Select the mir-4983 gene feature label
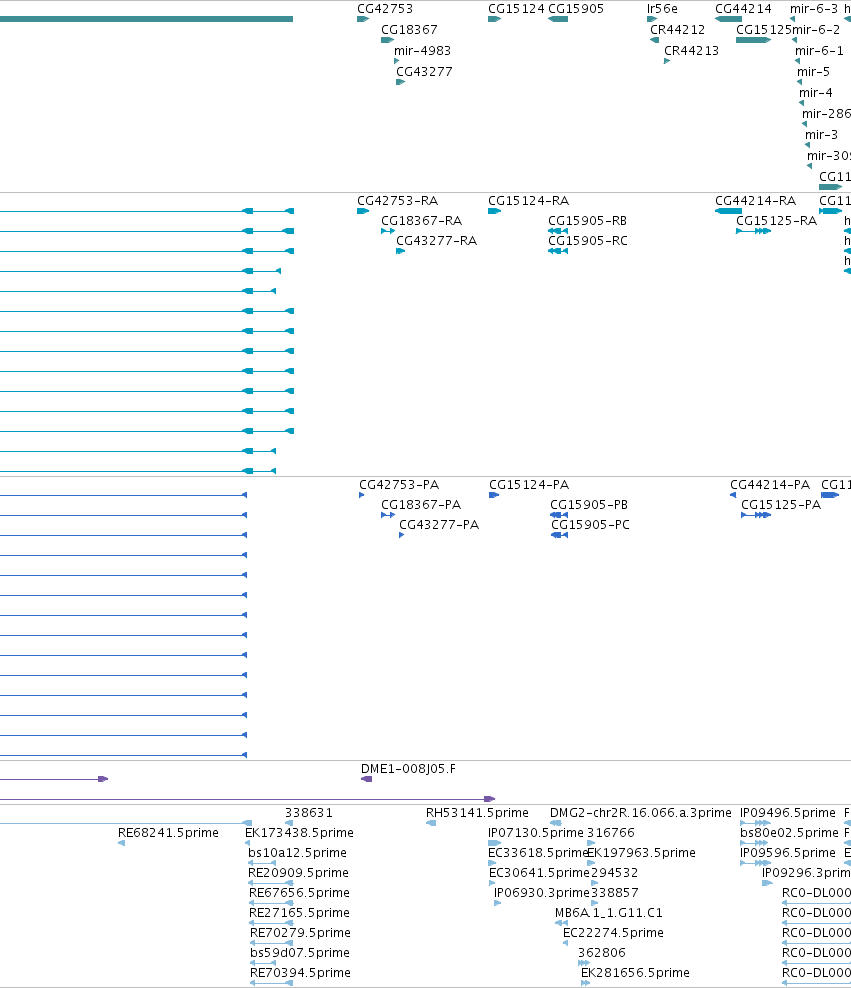 point(422,50)
